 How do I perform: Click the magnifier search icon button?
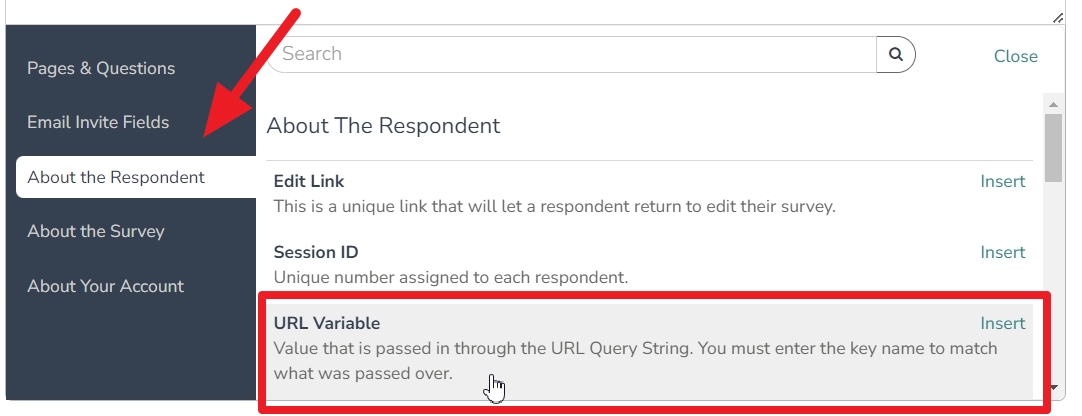(895, 54)
